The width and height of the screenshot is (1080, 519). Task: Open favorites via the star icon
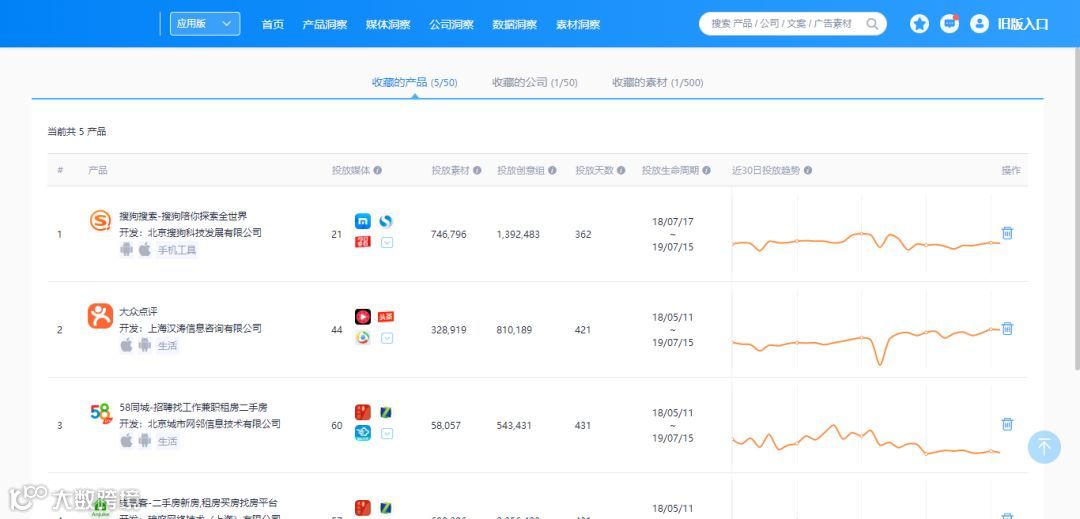(919, 24)
